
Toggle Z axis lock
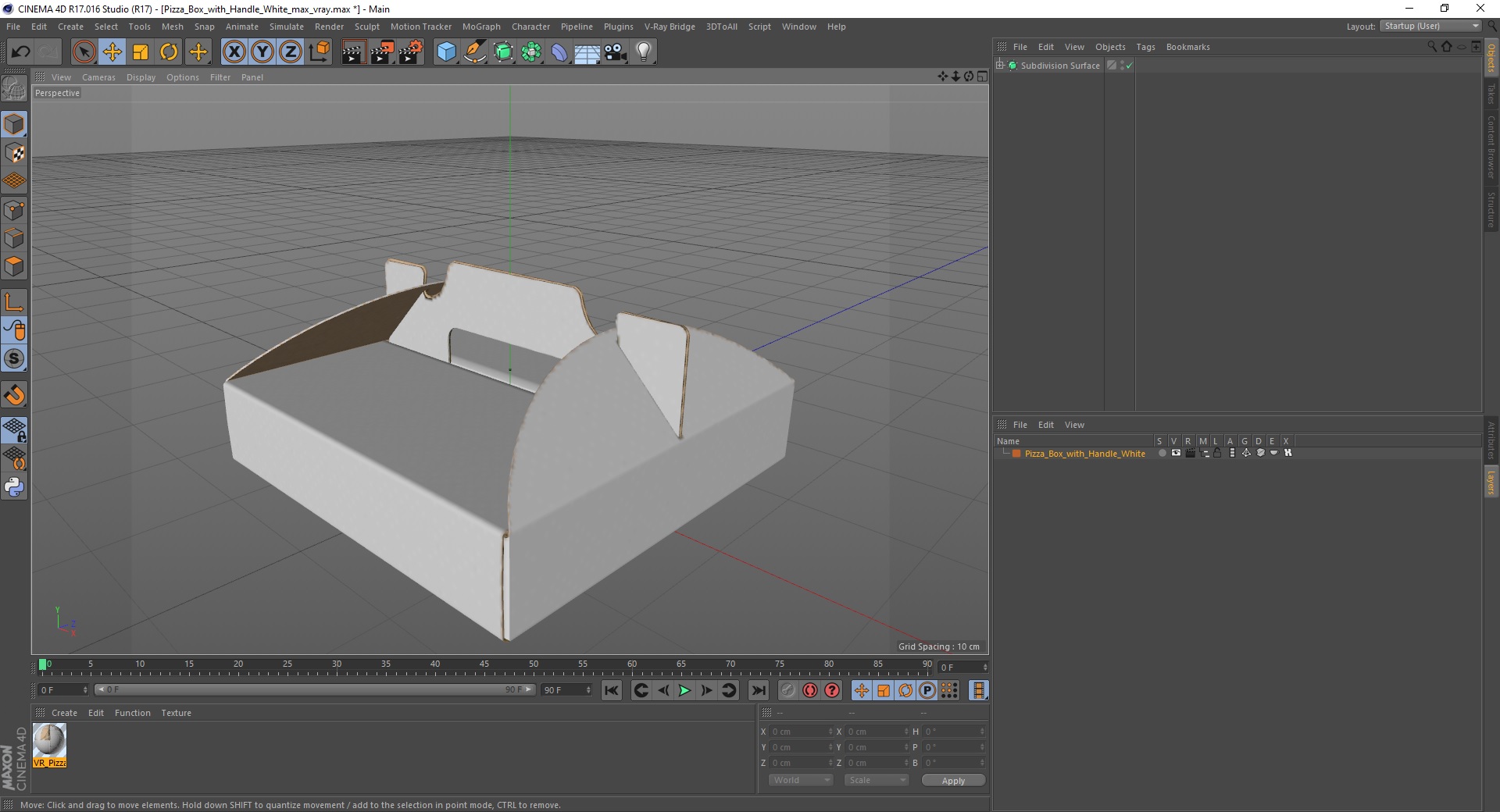[x=291, y=52]
